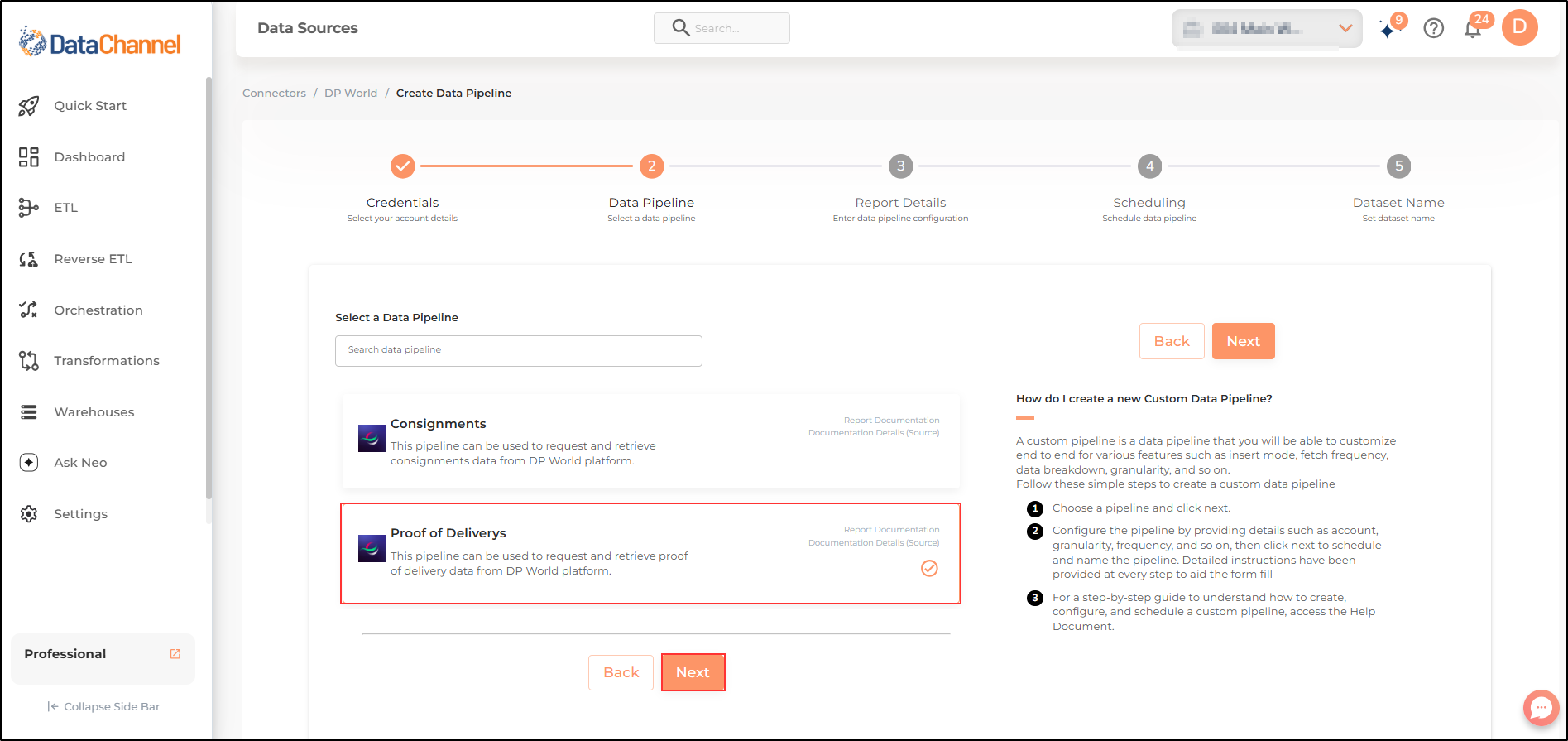The width and height of the screenshot is (1568, 741).
Task: Open the user avatar D
Action: pos(1520,27)
